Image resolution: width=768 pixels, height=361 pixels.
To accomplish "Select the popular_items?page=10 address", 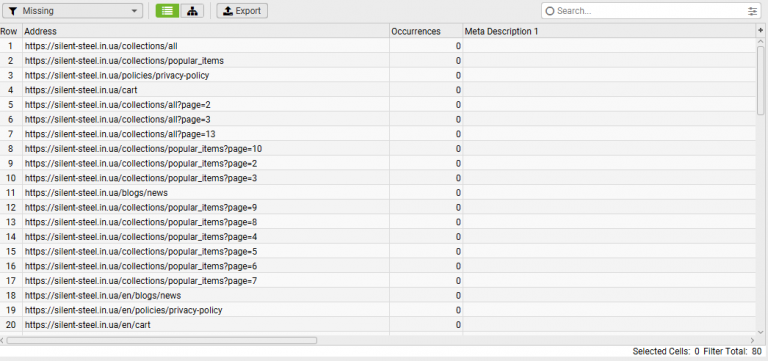I will (144, 149).
